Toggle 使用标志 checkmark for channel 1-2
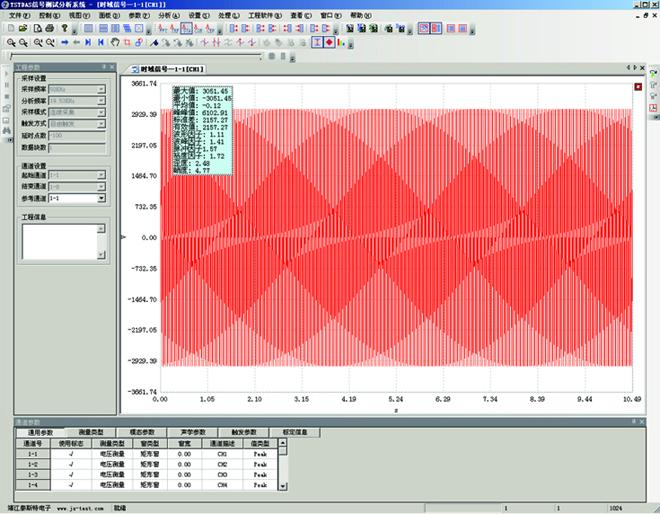Screen dimensions: 660x514 [71, 463]
